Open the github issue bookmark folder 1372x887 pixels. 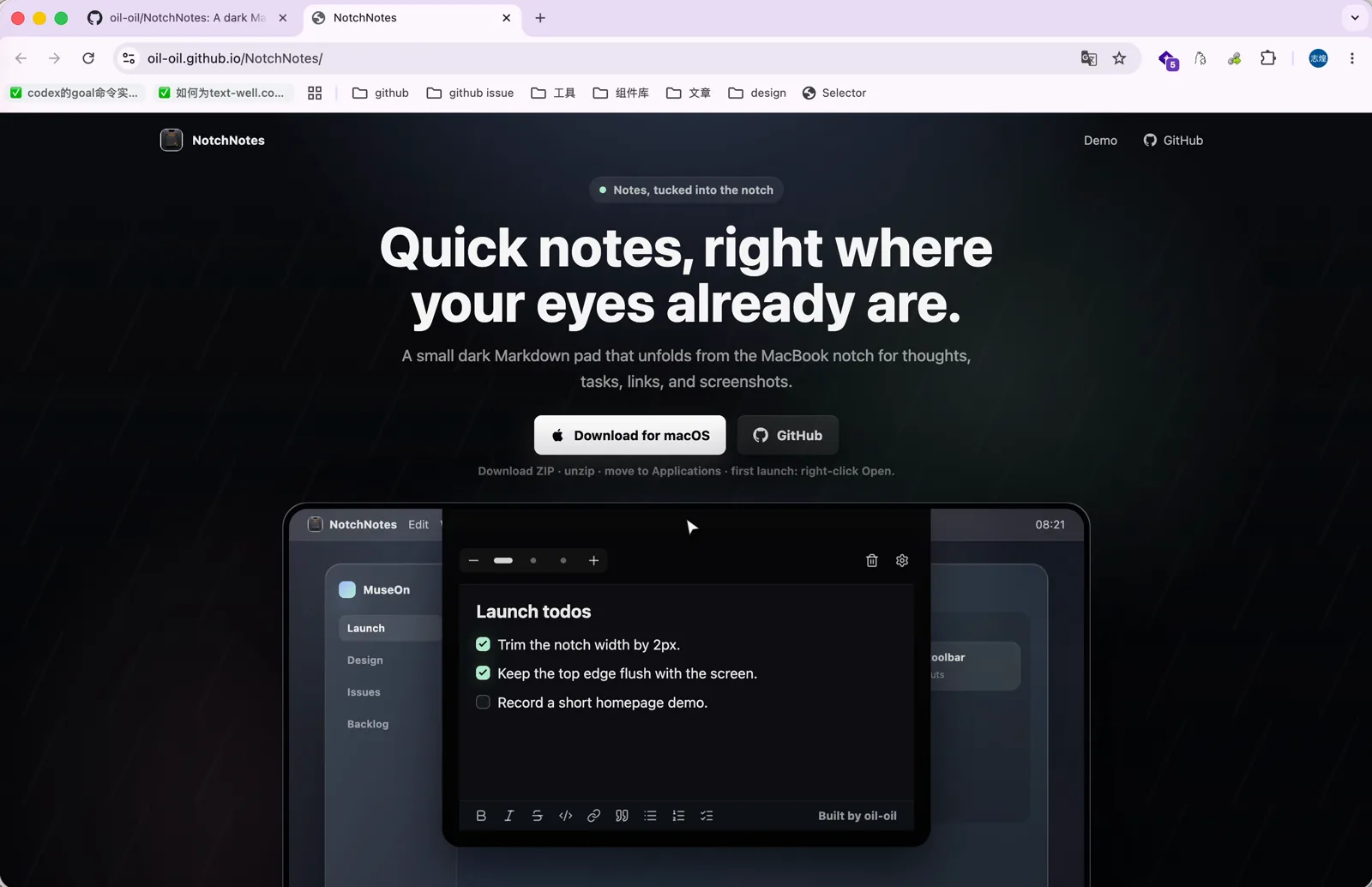coord(470,93)
